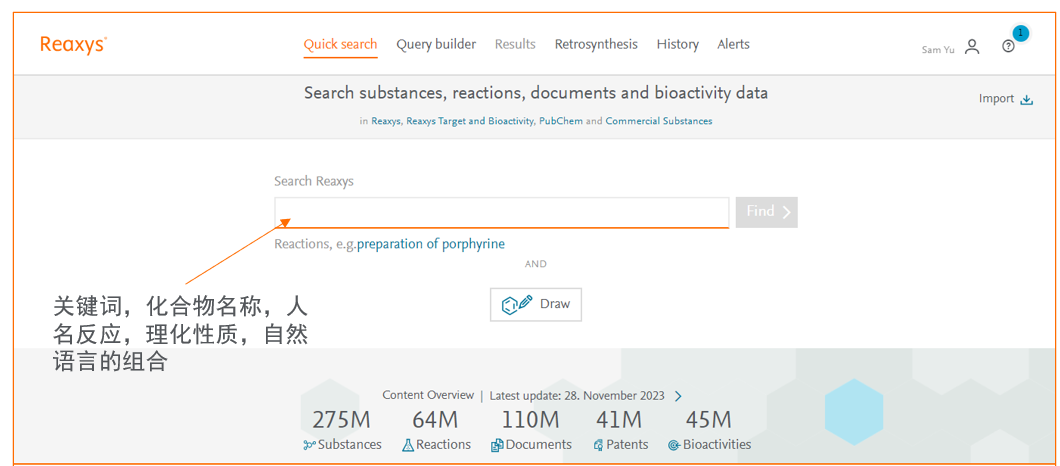Open the help question mark icon
Image resolution: width=1060 pixels, height=466 pixels.
pyautogui.click(x=1008, y=47)
